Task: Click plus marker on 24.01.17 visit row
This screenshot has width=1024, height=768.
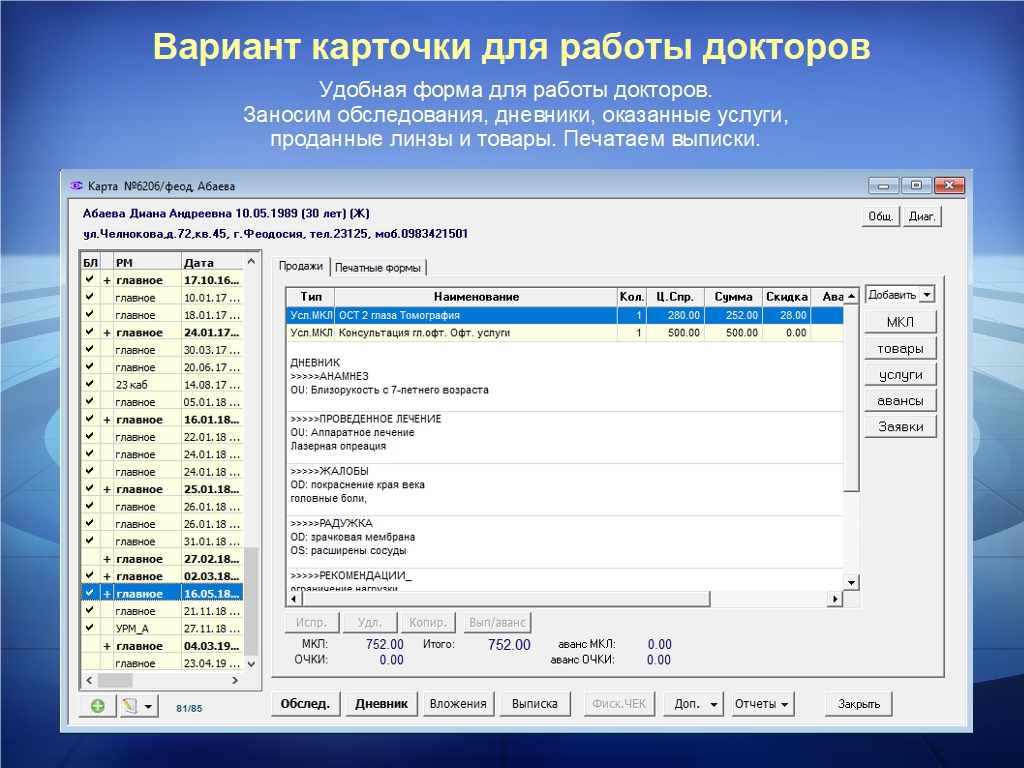Action: tap(106, 332)
